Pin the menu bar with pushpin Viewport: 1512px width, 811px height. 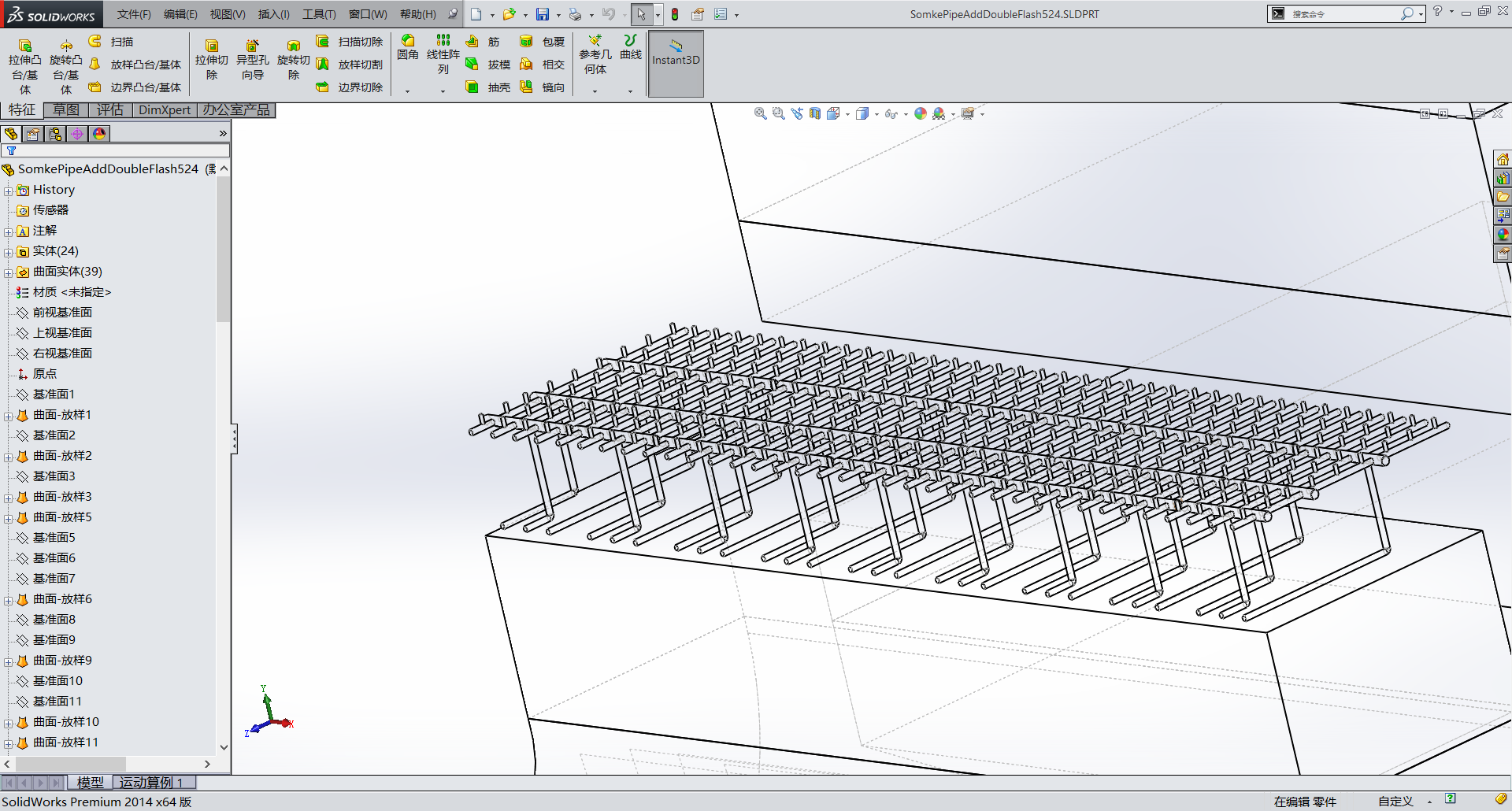pos(453,14)
